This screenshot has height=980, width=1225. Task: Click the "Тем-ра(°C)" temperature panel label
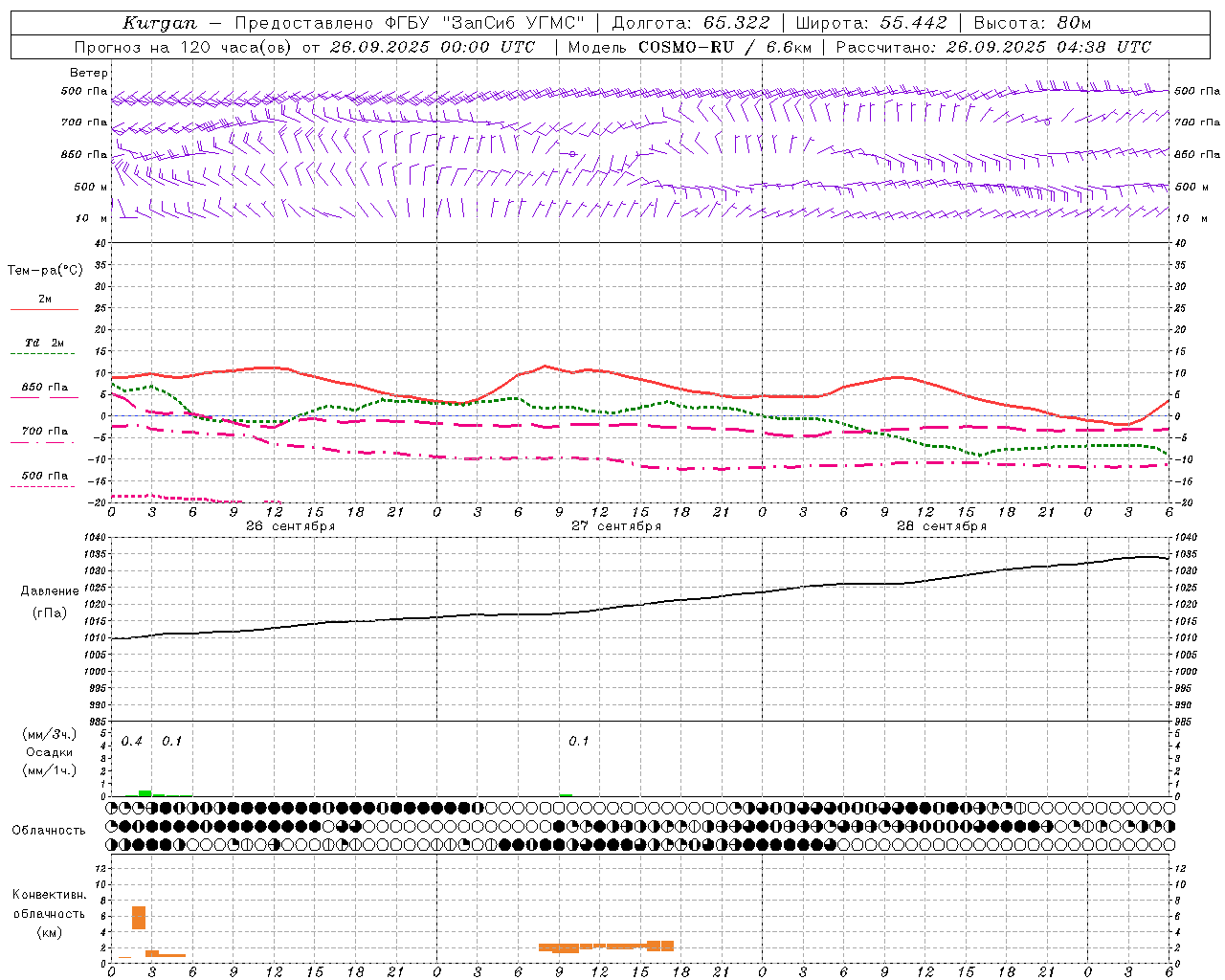coord(45,271)
